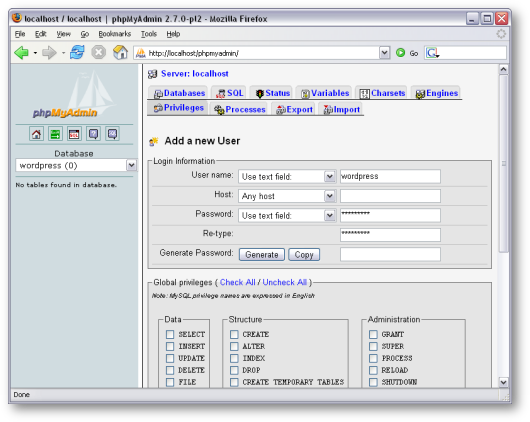Click the Firefox Home toolbar icon
The image size is (530, 422).
click(x=120, y=53)
